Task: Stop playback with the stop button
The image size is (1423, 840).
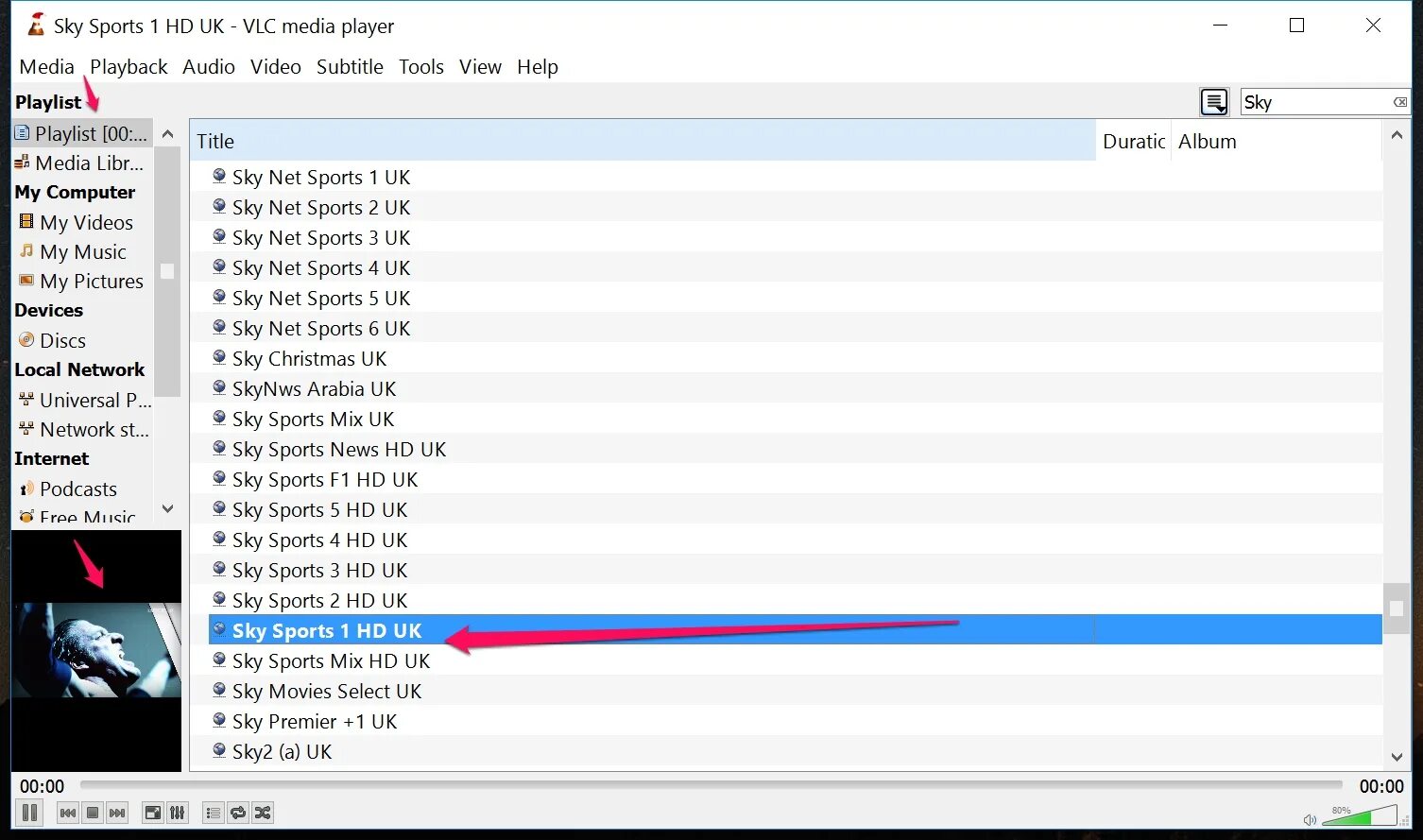Action: 93,813
